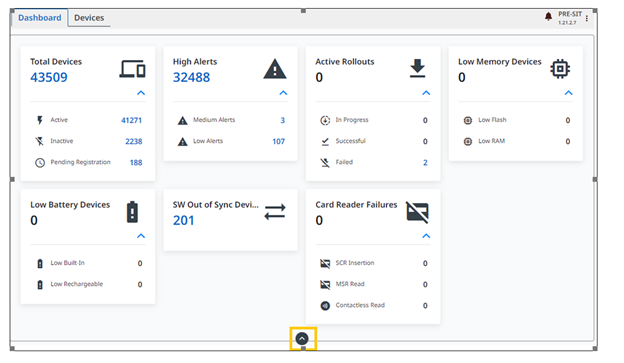Collapse the Active Rollouts card details
This screenshot has width=624, height=363.
coord(426,93)
